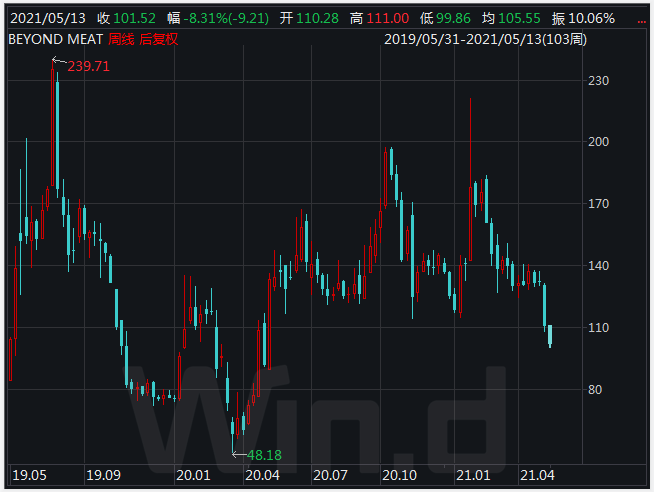Click the red ellipsis more-info indicator
Image resolution: width=654 pixels, height=492 pixels.
pyautogui.click(x=641, y=22)
